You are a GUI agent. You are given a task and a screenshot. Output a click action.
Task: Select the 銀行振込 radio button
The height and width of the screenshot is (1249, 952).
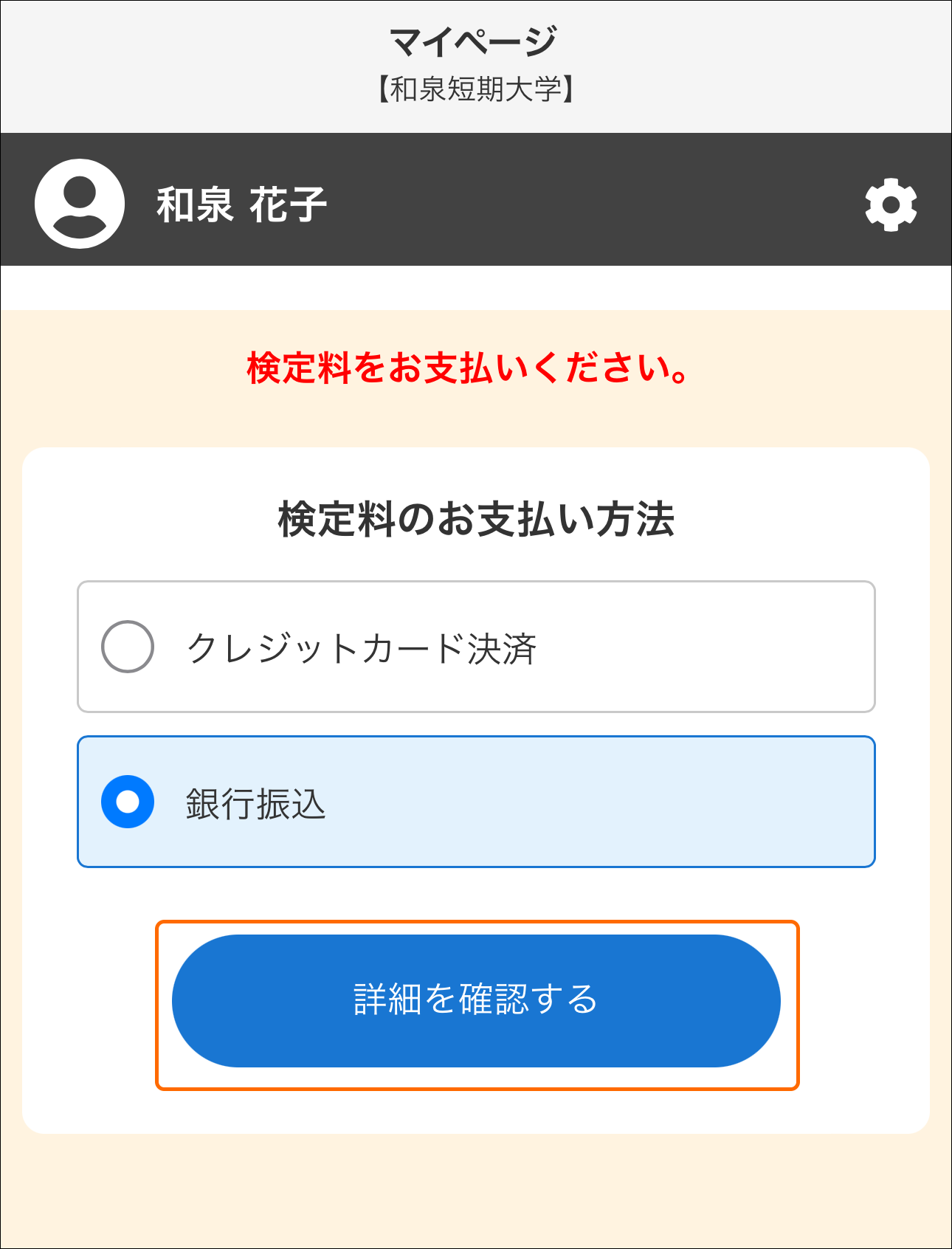[x=128, y=802]
